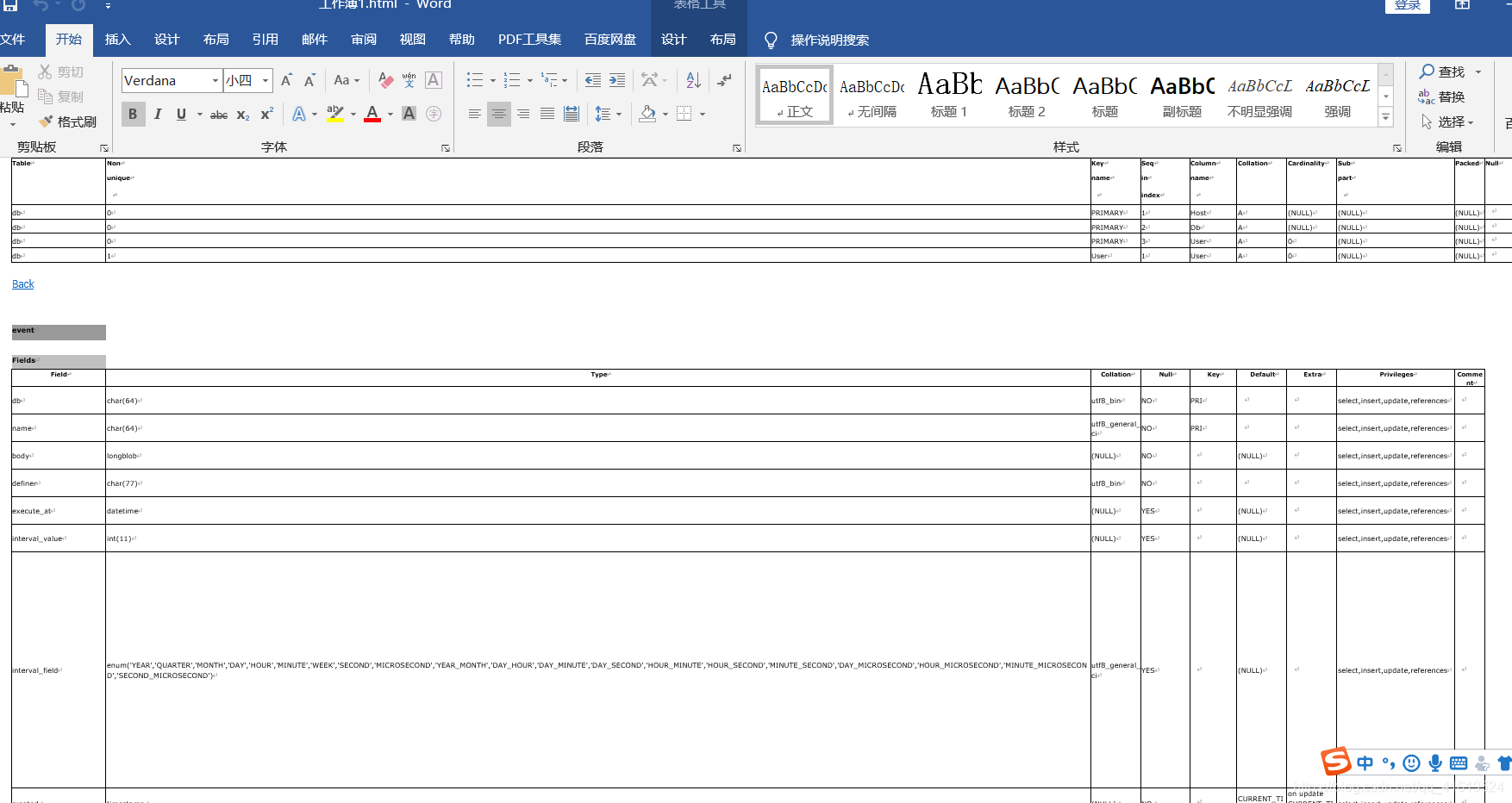Click the Sort icon
This screenshot has width=1512, height=803.
[694, 80]
